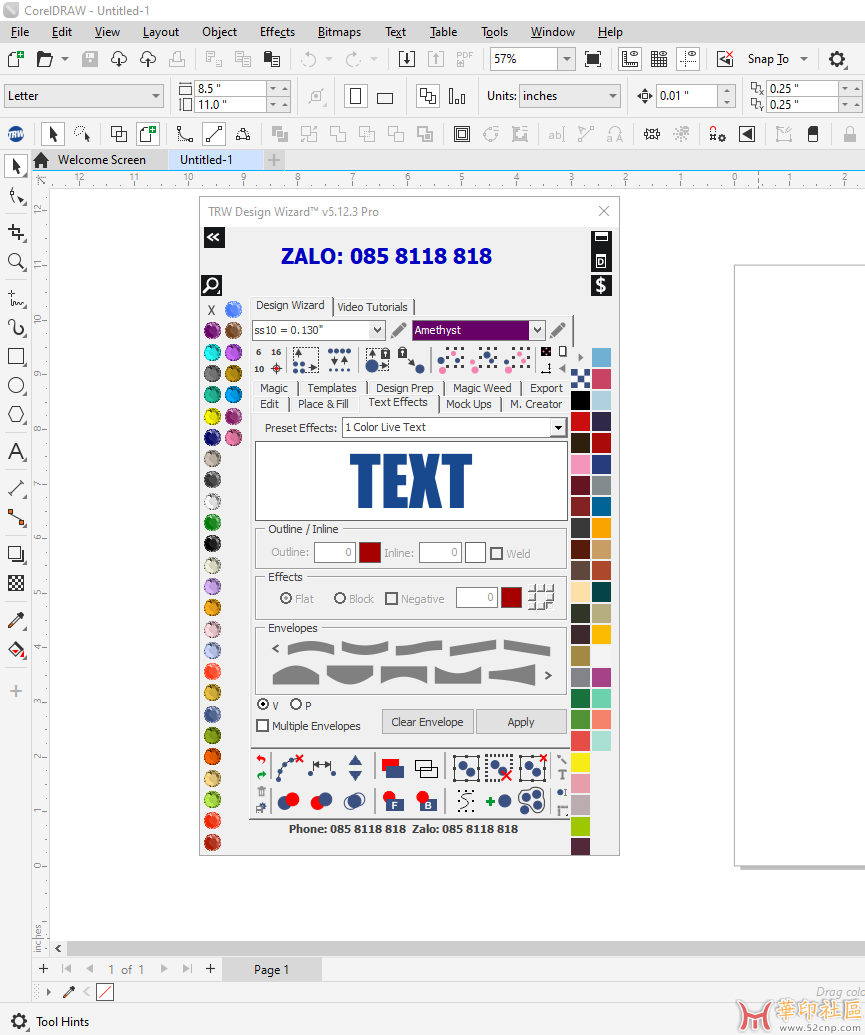Select the P envelope radio button
Viewport: 865px width, 1035px height.
[x=296, y=704]
